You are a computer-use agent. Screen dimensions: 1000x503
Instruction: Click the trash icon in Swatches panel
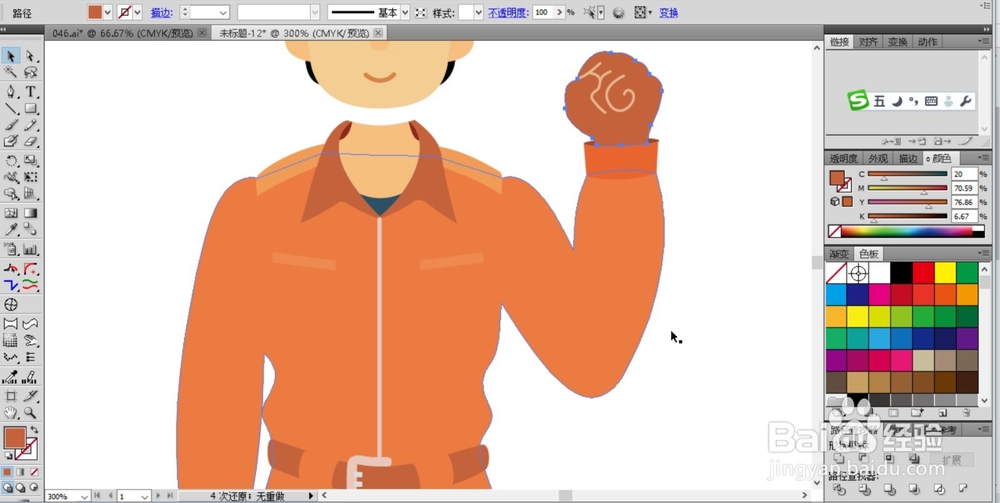pos(966,412)
